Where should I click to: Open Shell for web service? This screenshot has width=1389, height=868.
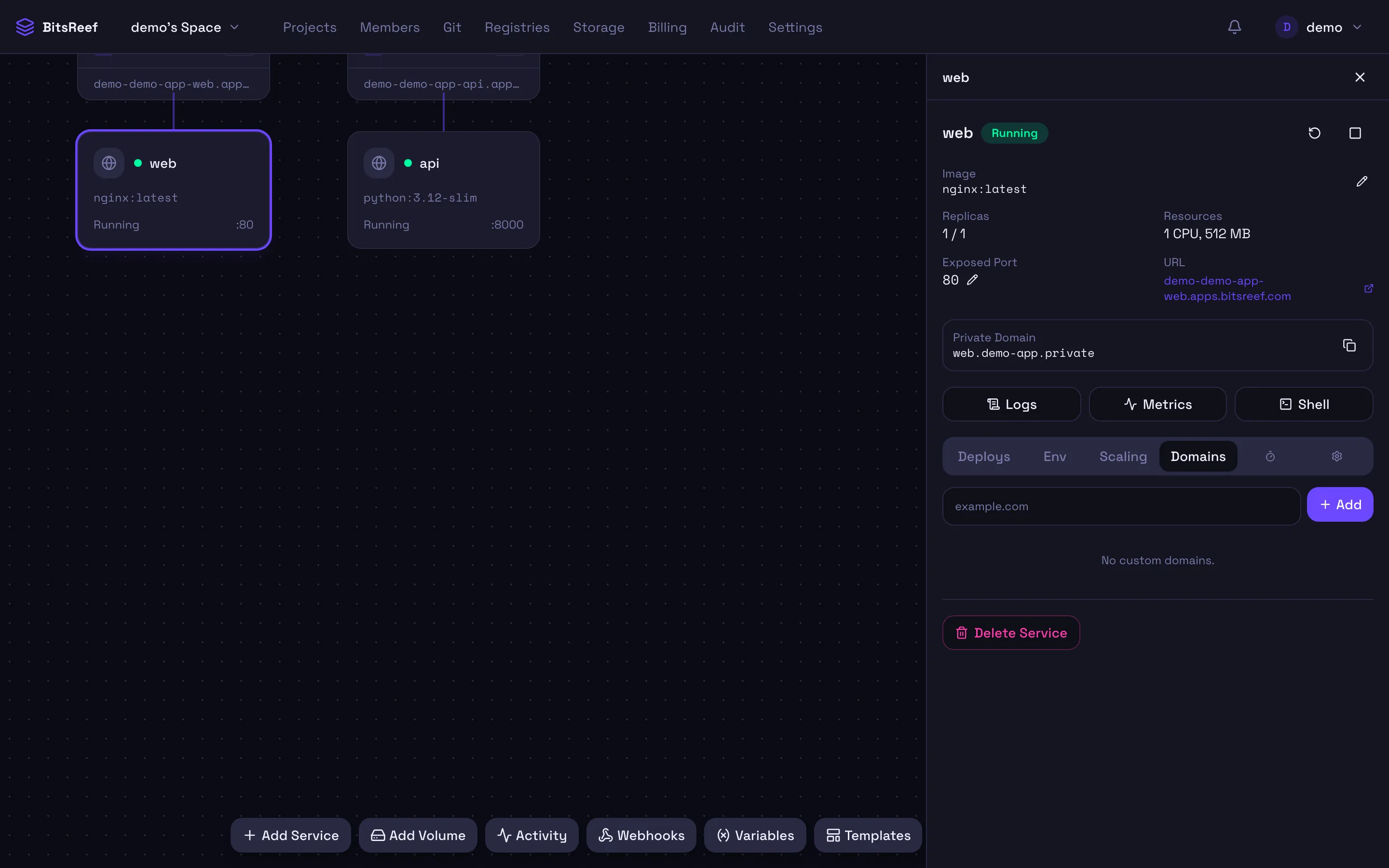(1304, 404)
